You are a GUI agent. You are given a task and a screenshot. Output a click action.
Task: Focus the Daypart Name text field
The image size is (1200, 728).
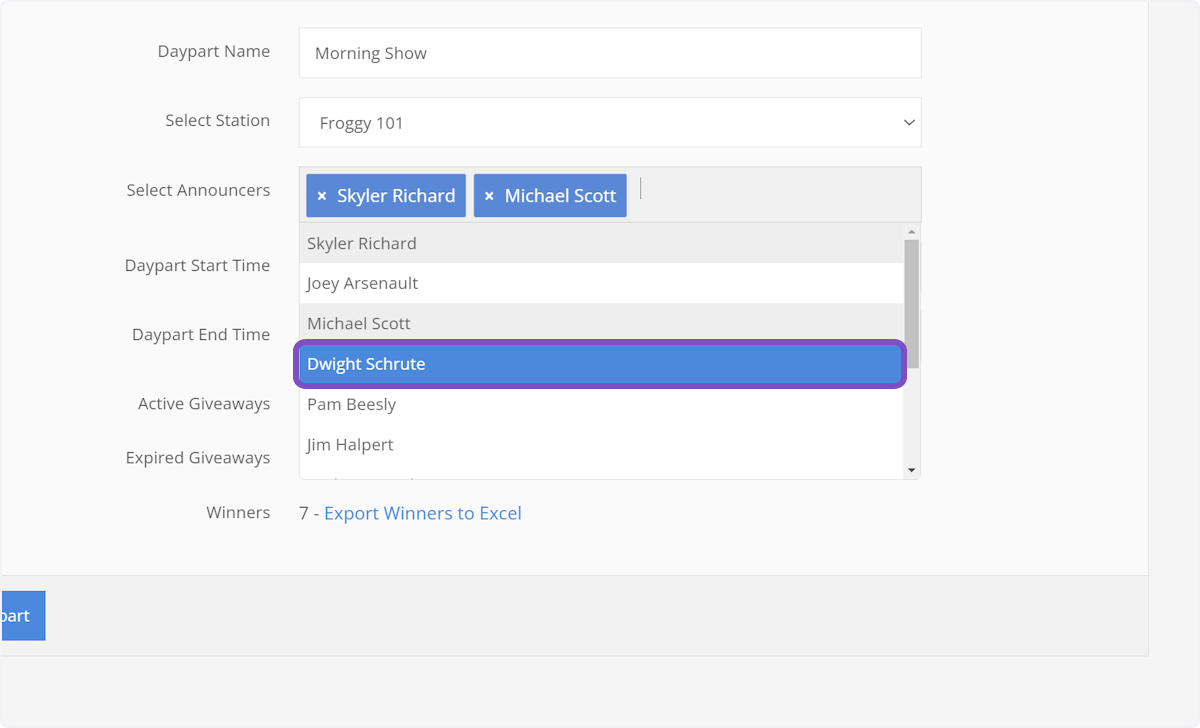pos(609,53)
